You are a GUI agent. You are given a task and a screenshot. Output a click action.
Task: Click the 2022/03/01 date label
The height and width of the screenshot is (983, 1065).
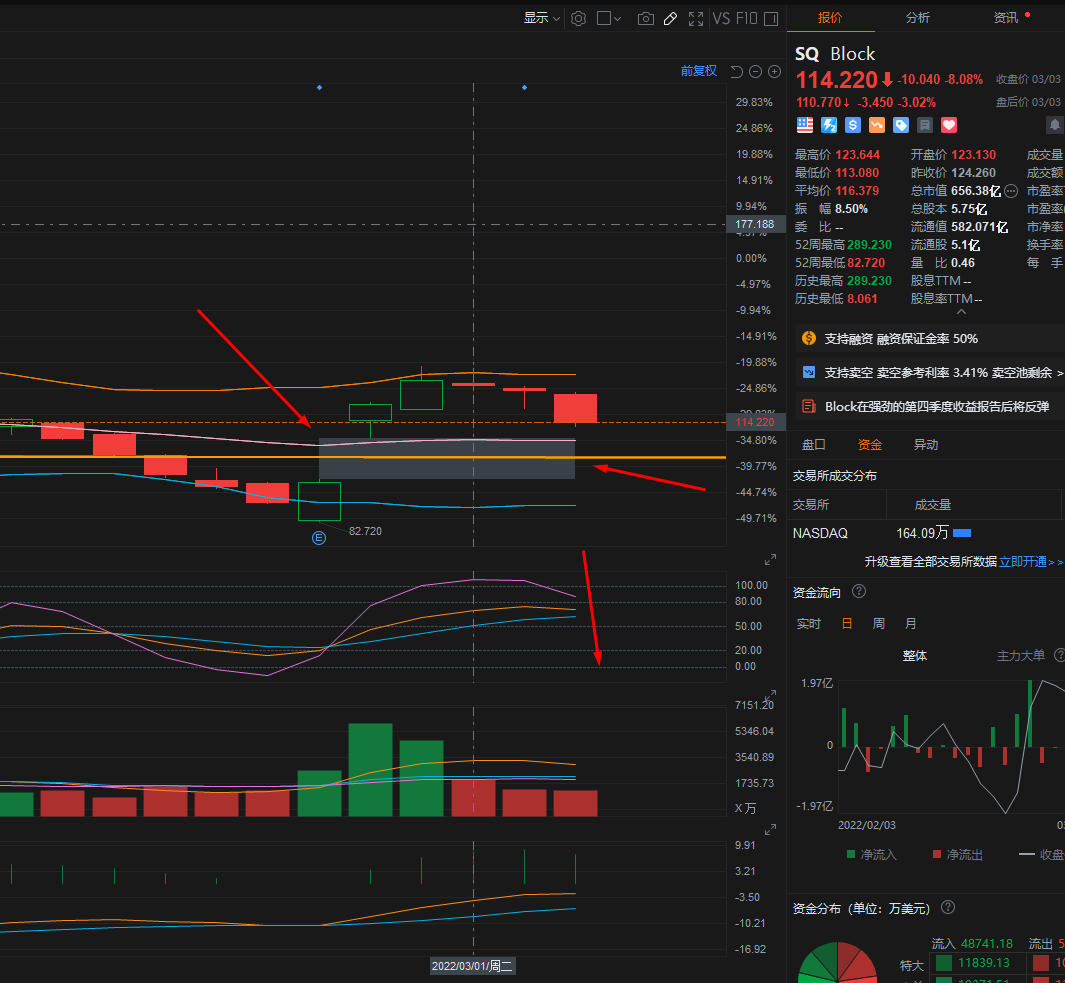click(x=473, y=965)
